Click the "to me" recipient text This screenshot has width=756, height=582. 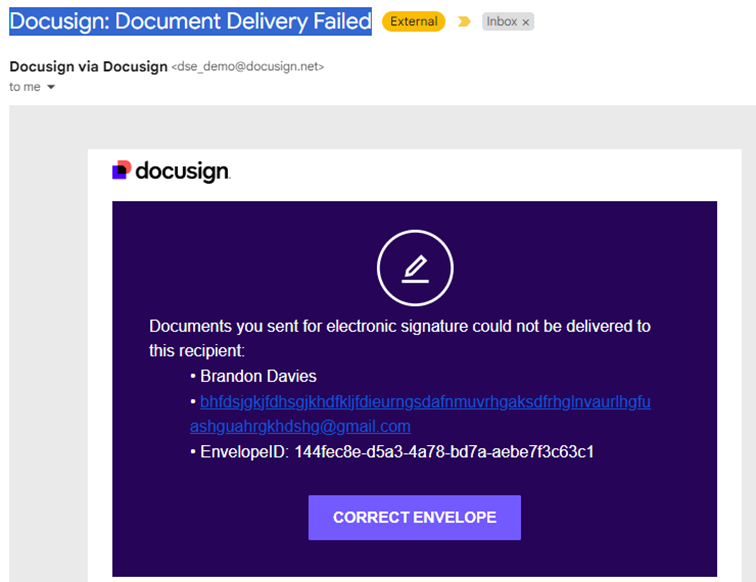pyautogui.click(x=25, y=87)
